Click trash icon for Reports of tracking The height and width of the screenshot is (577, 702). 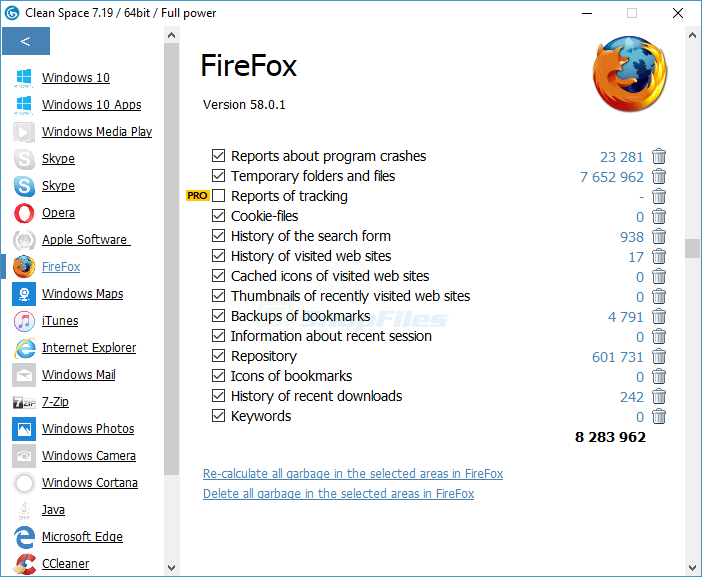pos(659,197)
